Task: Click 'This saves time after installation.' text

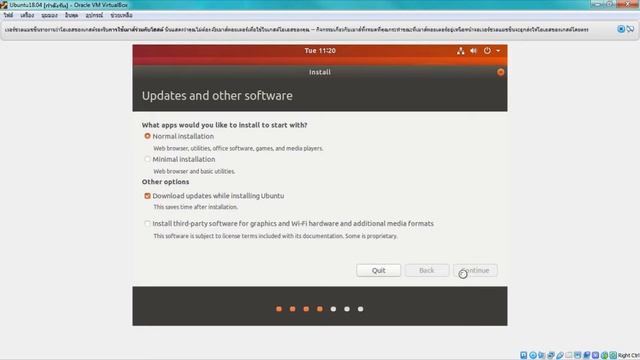Action: click(196, 207)
